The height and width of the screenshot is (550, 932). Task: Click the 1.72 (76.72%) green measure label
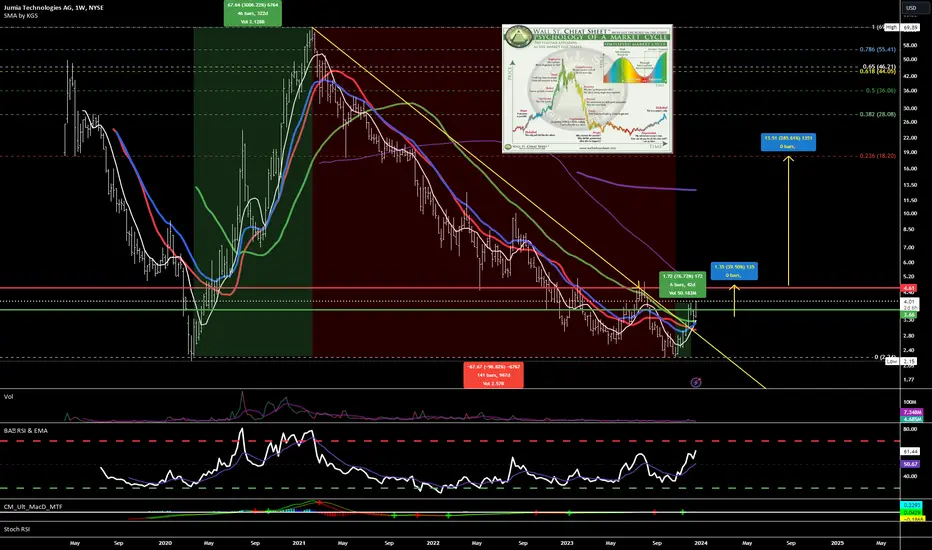tap(682, 284)
